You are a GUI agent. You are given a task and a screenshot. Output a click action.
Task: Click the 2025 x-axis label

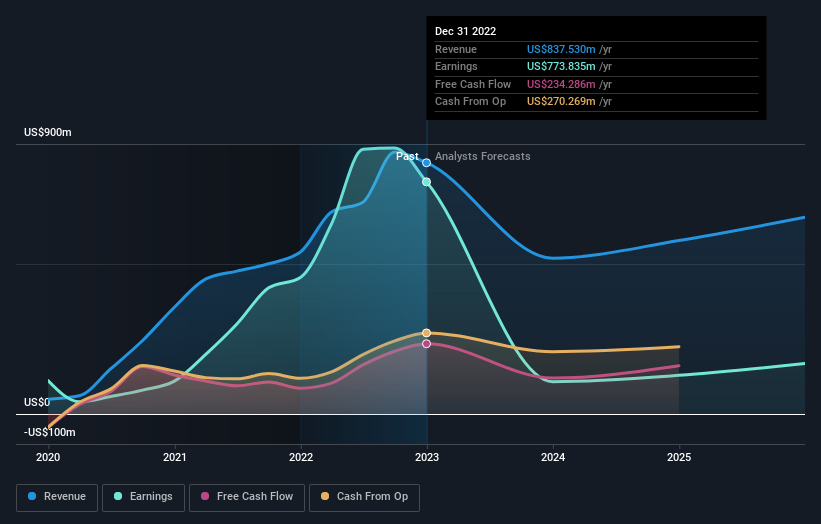click(679, 458)
